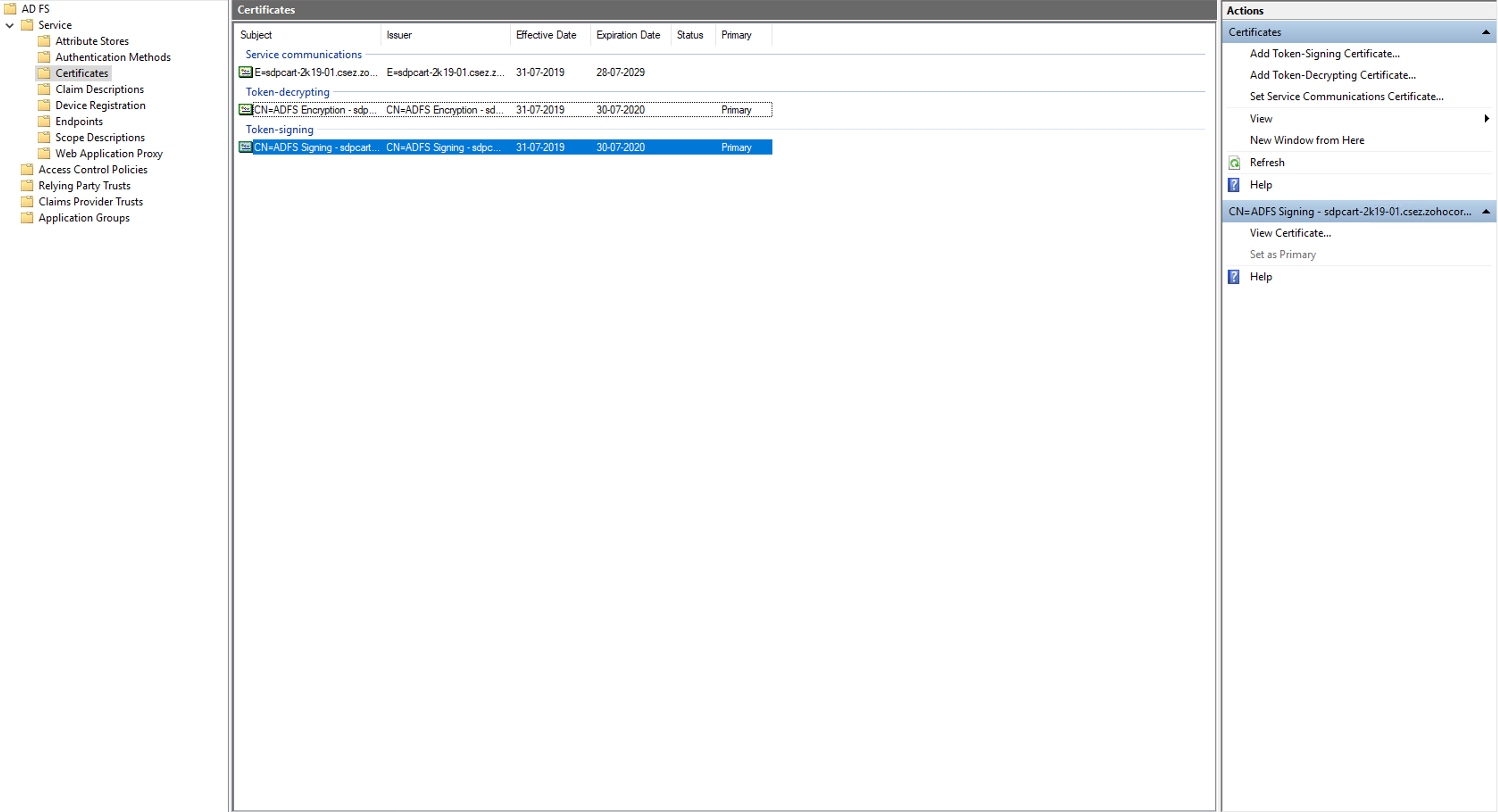Collapse the CN=ADFS Signing actions section
The image size is (1498, 812).
[1486, 212]
